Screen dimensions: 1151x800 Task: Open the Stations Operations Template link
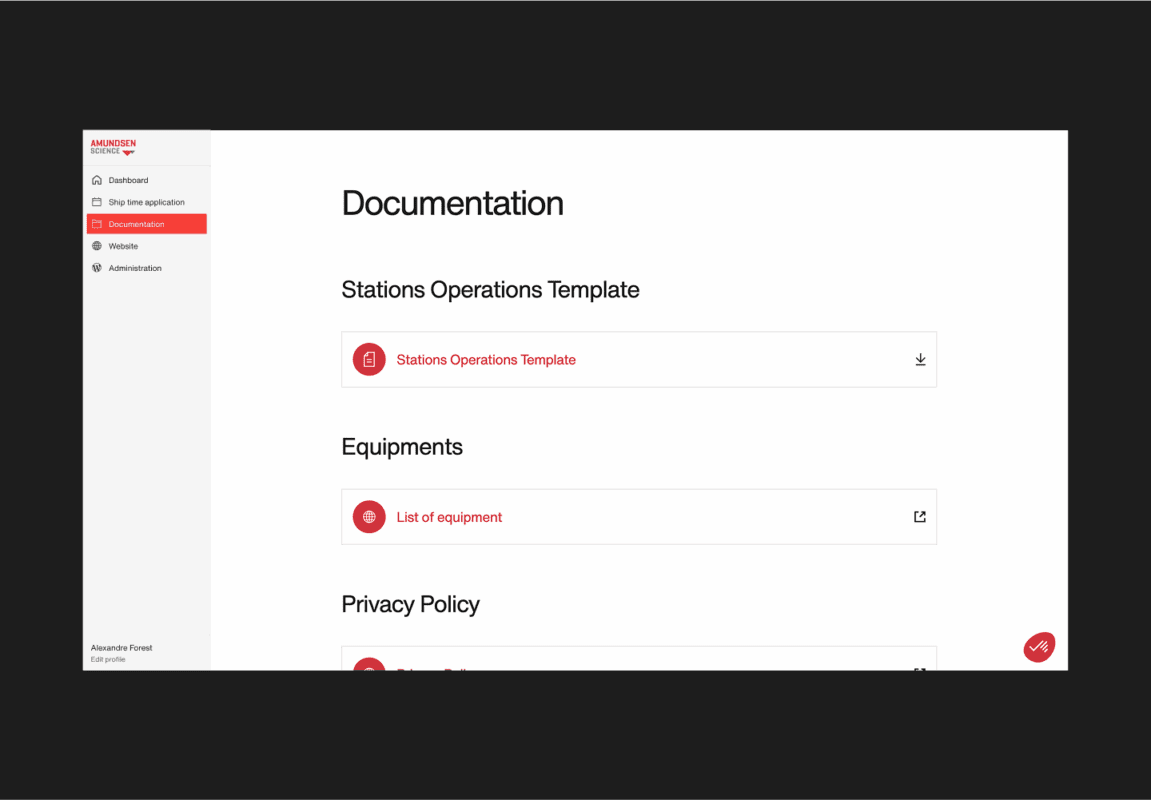(x=486, y=360)
